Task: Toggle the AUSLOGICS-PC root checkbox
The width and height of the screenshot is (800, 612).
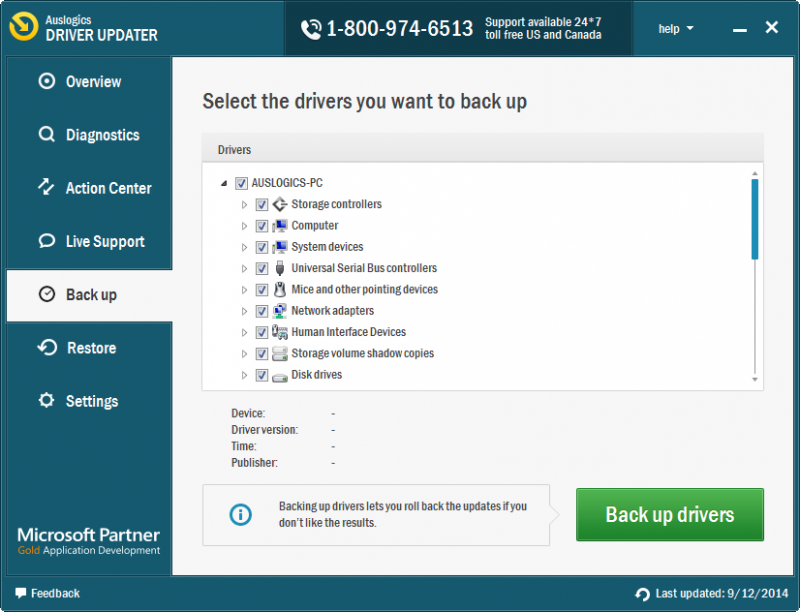Action: click(241, 183)
